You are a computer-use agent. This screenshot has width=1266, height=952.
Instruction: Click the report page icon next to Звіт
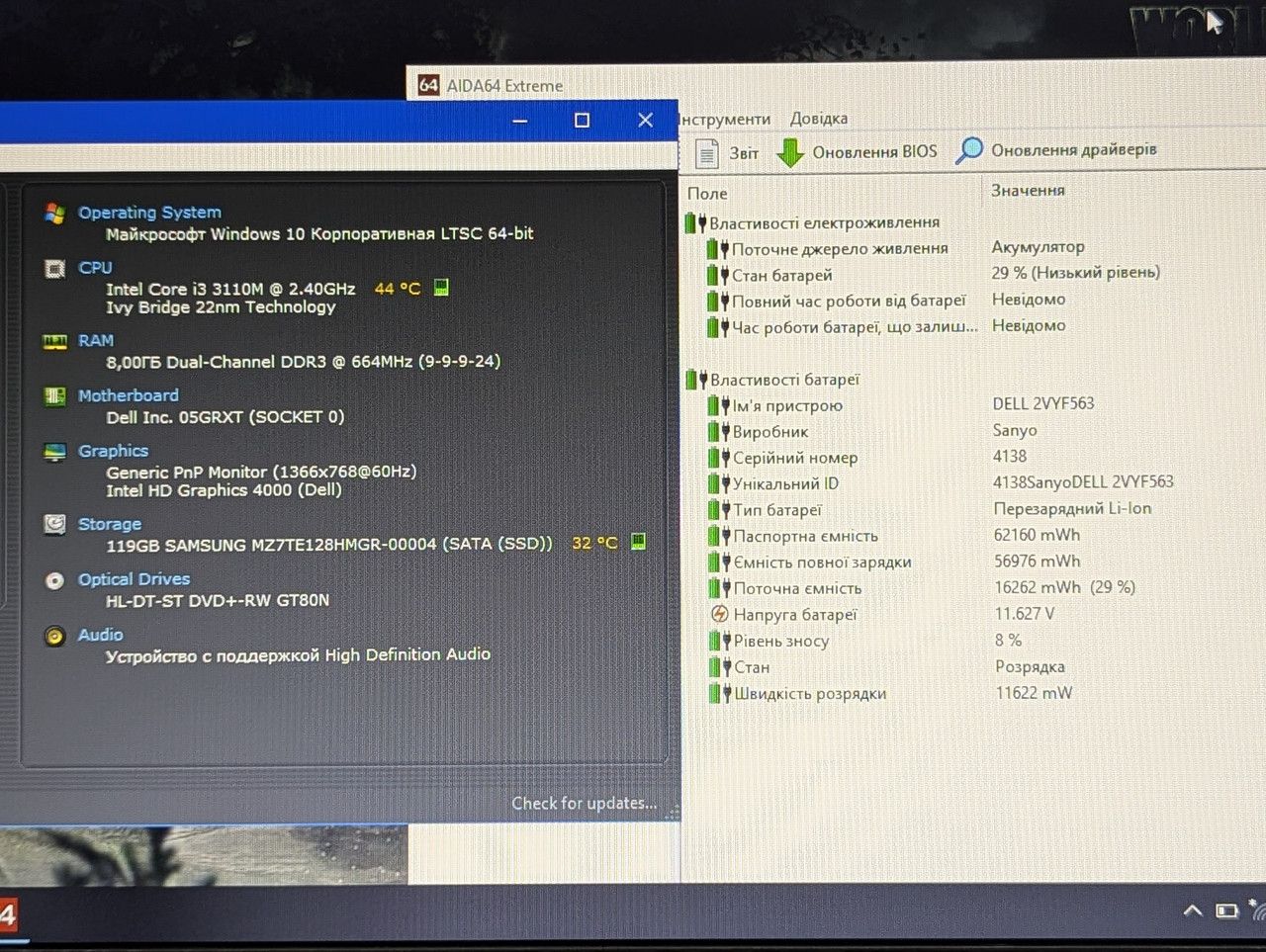click(707, 153)
